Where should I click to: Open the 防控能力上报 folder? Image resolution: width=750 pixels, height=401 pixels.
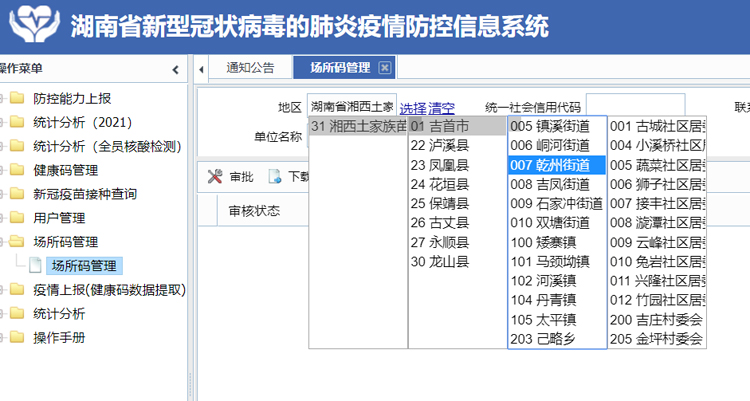[x=72, y=99]
